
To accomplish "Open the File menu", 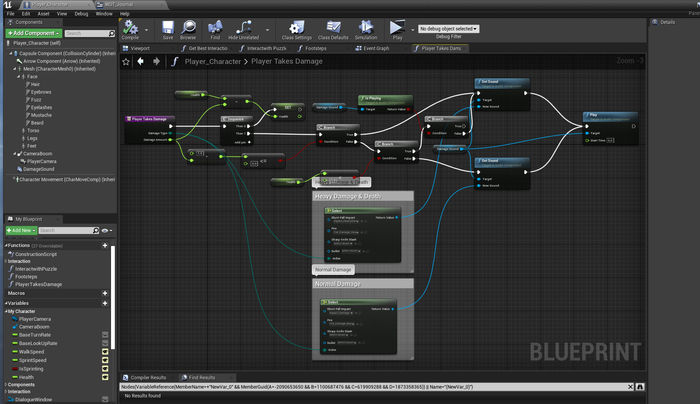I will tap(10, 14).
